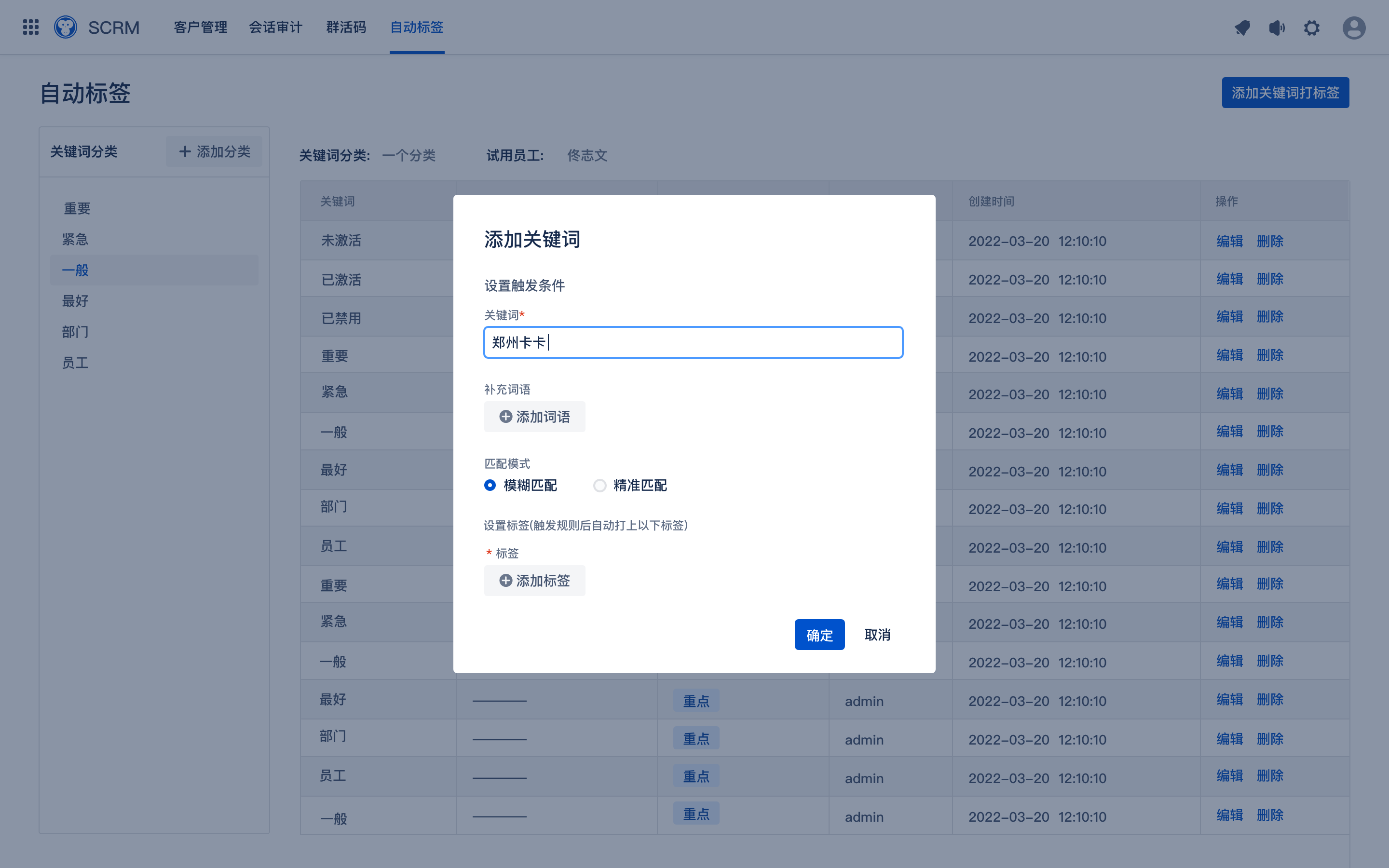Click the plus icon beside 添加分类
The image size is (1389, 868).
pos(185,151)
